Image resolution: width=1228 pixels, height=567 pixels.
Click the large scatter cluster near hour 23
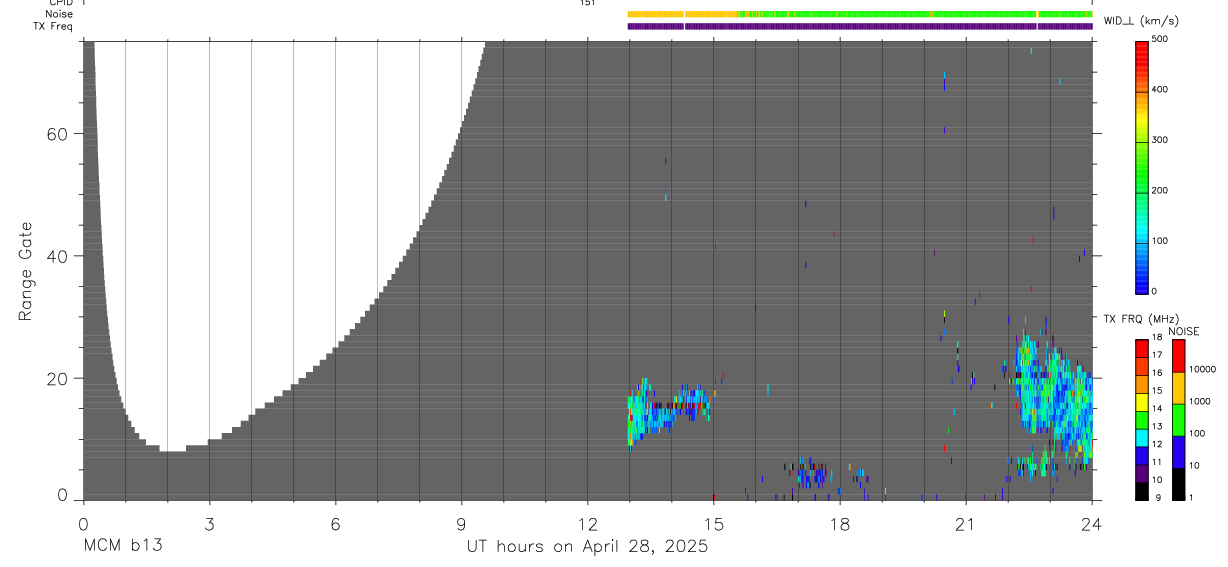(x=1053, y=398)
